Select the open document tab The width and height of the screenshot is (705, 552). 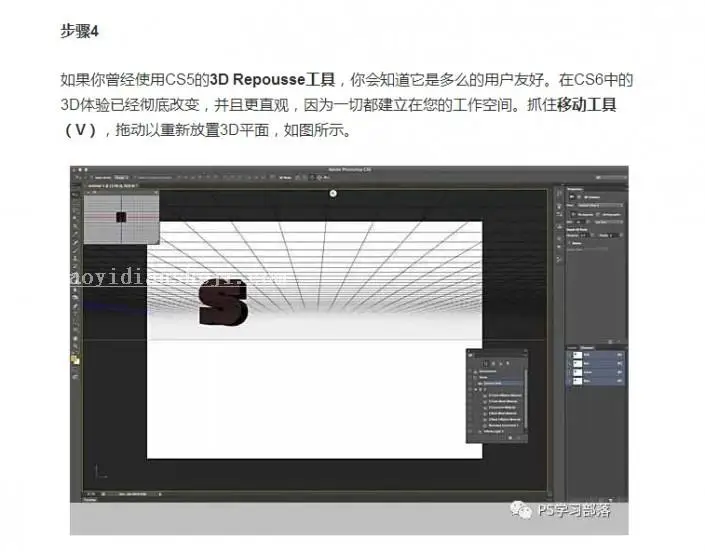[x=112, y=186]
